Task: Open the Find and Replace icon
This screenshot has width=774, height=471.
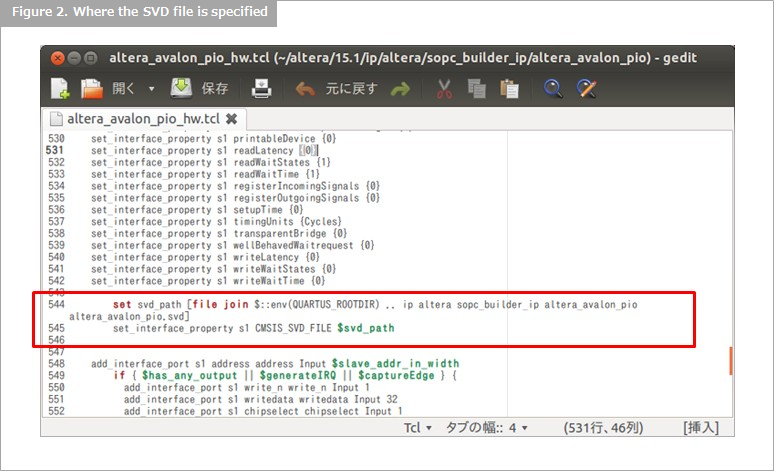Action: (x=586, y=89)
